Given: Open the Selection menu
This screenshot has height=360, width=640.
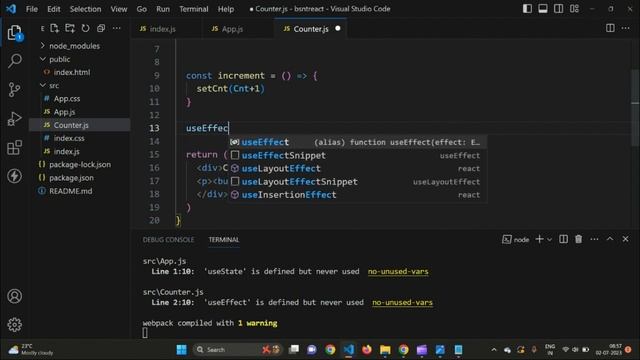Looking at the screenshot, I should [x=85, y=9].
